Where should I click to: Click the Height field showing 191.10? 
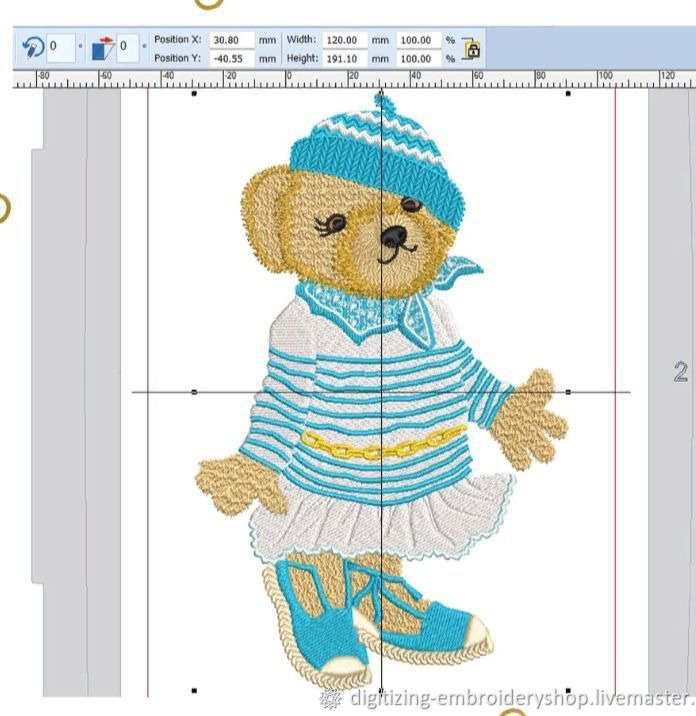345,58
